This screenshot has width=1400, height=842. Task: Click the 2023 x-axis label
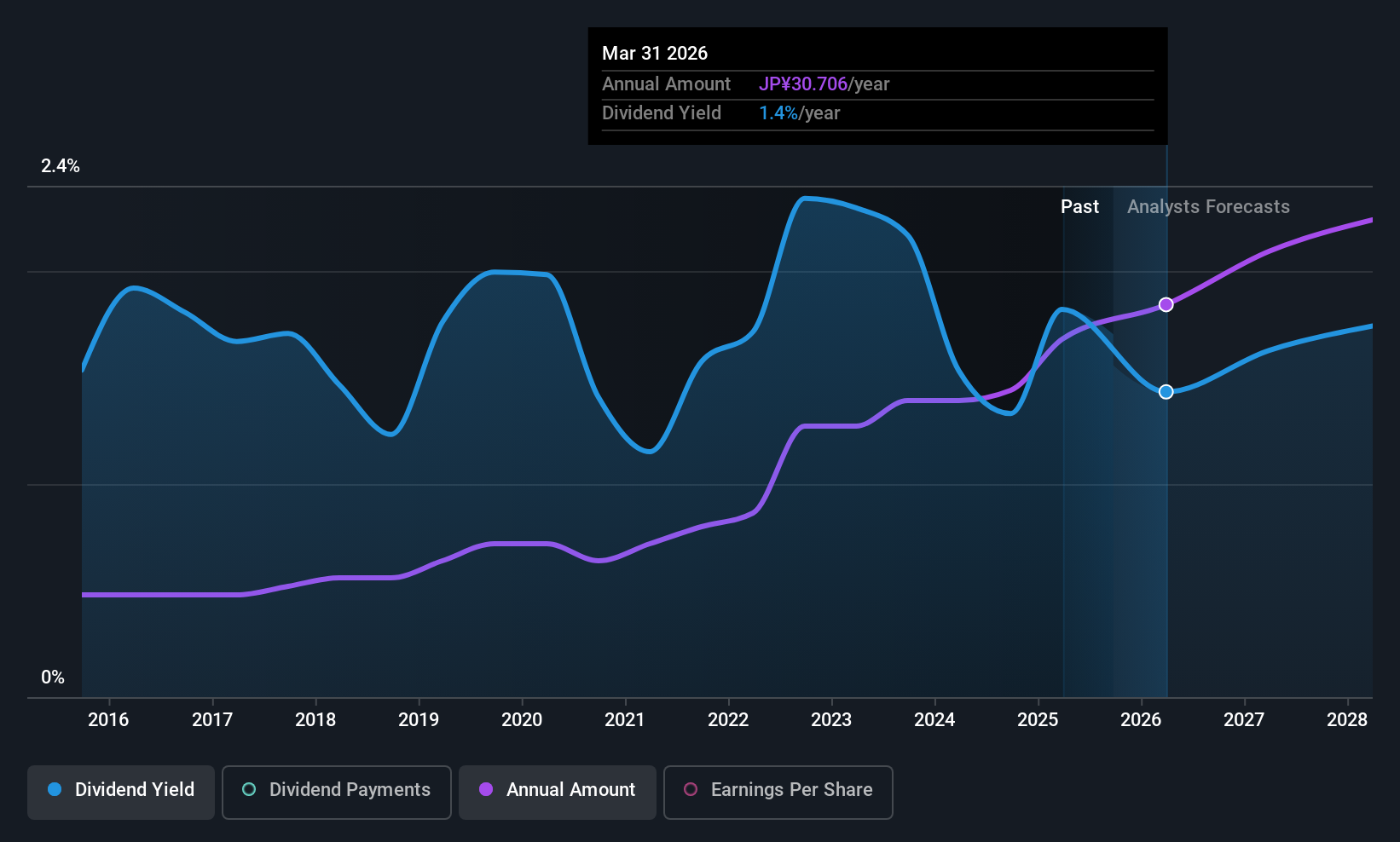point(831,720)
